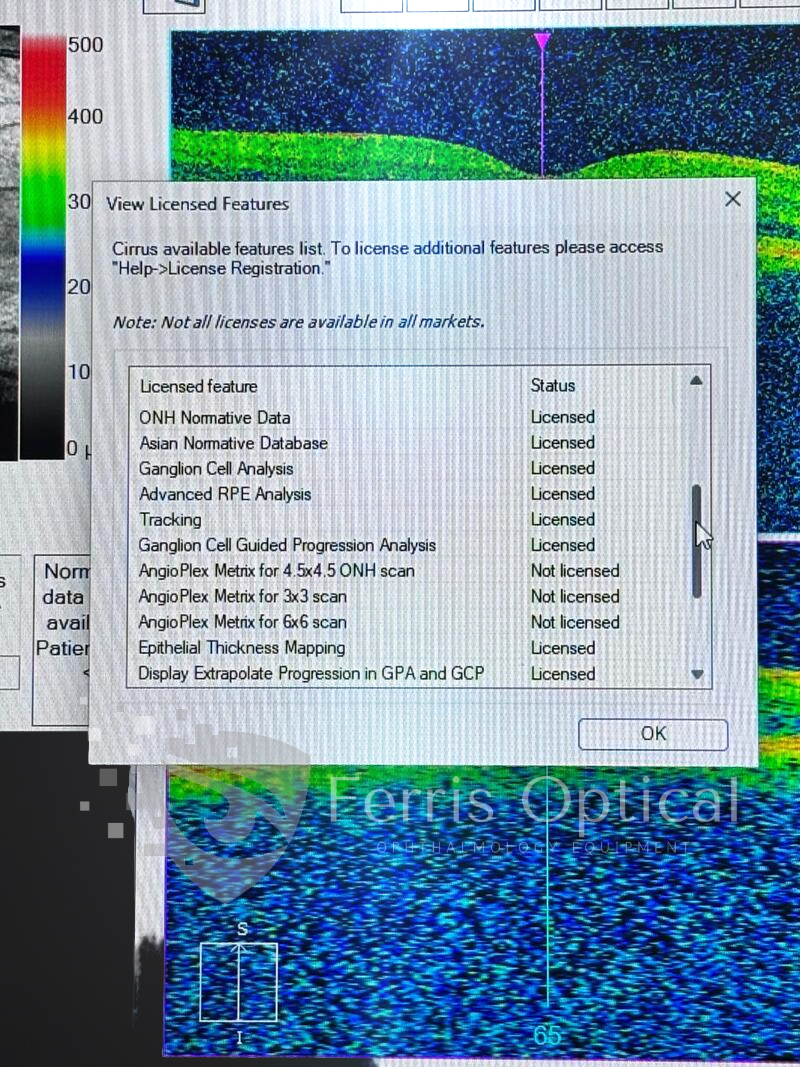Click 'Not licensed' status for 6x6 scan
This screenshot has width=800, height=1067.
point(575,622)
